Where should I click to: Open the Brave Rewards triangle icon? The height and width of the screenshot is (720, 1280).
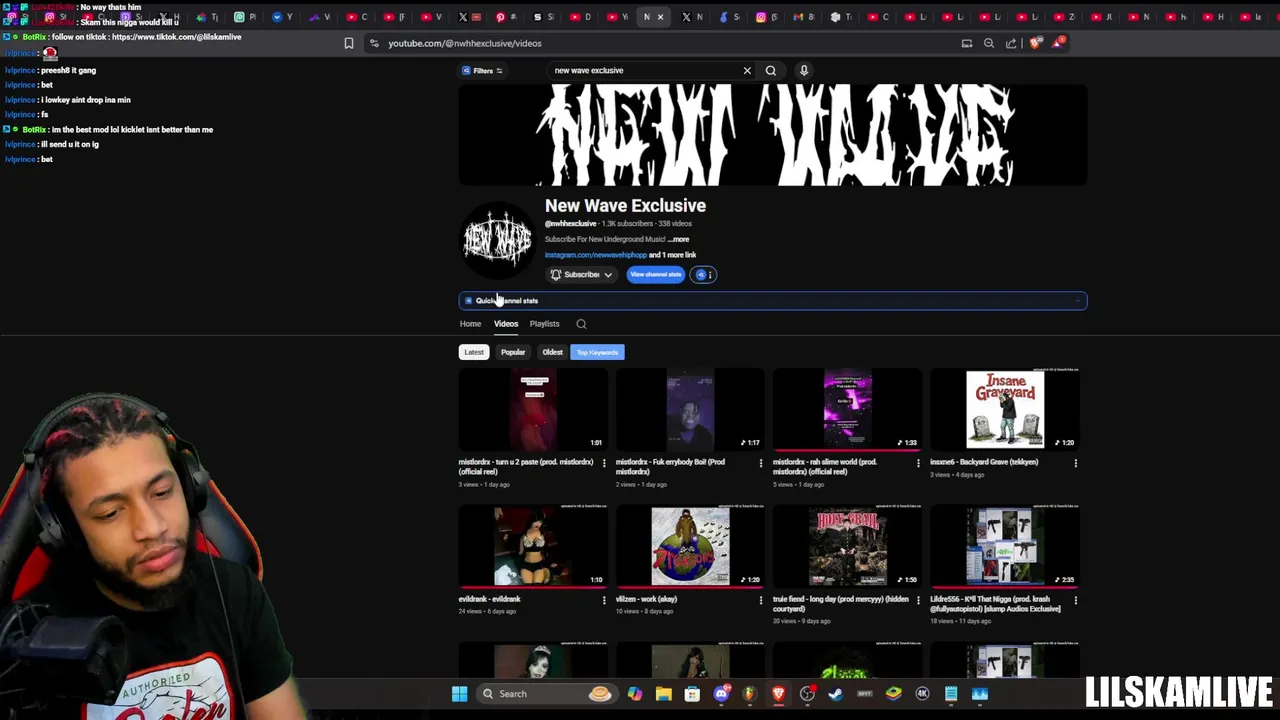1058,43
